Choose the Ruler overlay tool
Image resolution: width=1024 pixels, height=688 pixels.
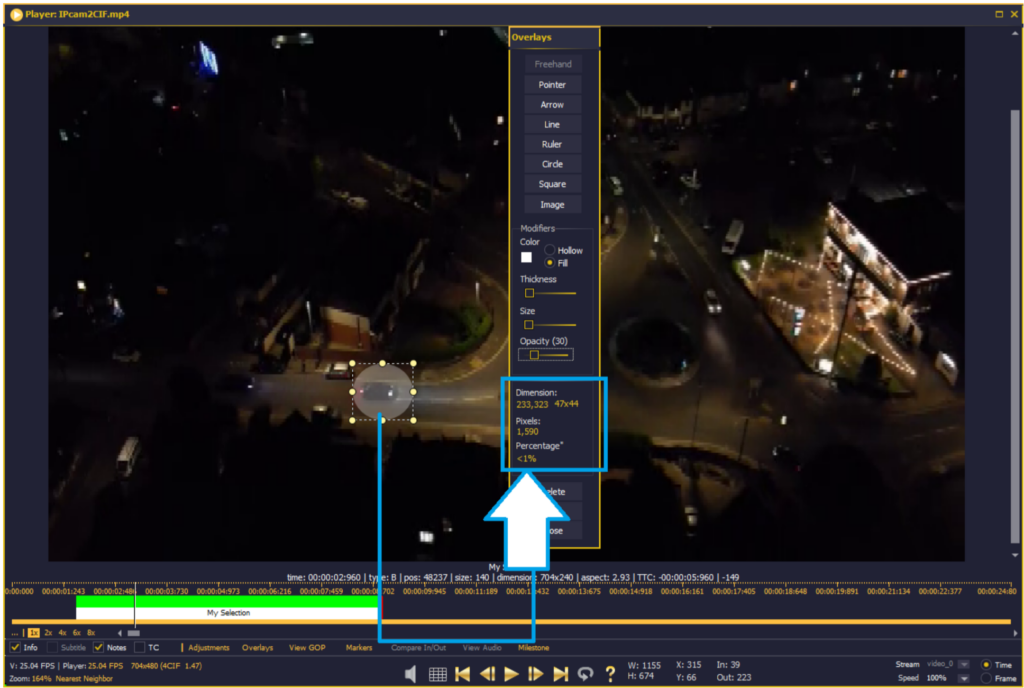[552, 144]
